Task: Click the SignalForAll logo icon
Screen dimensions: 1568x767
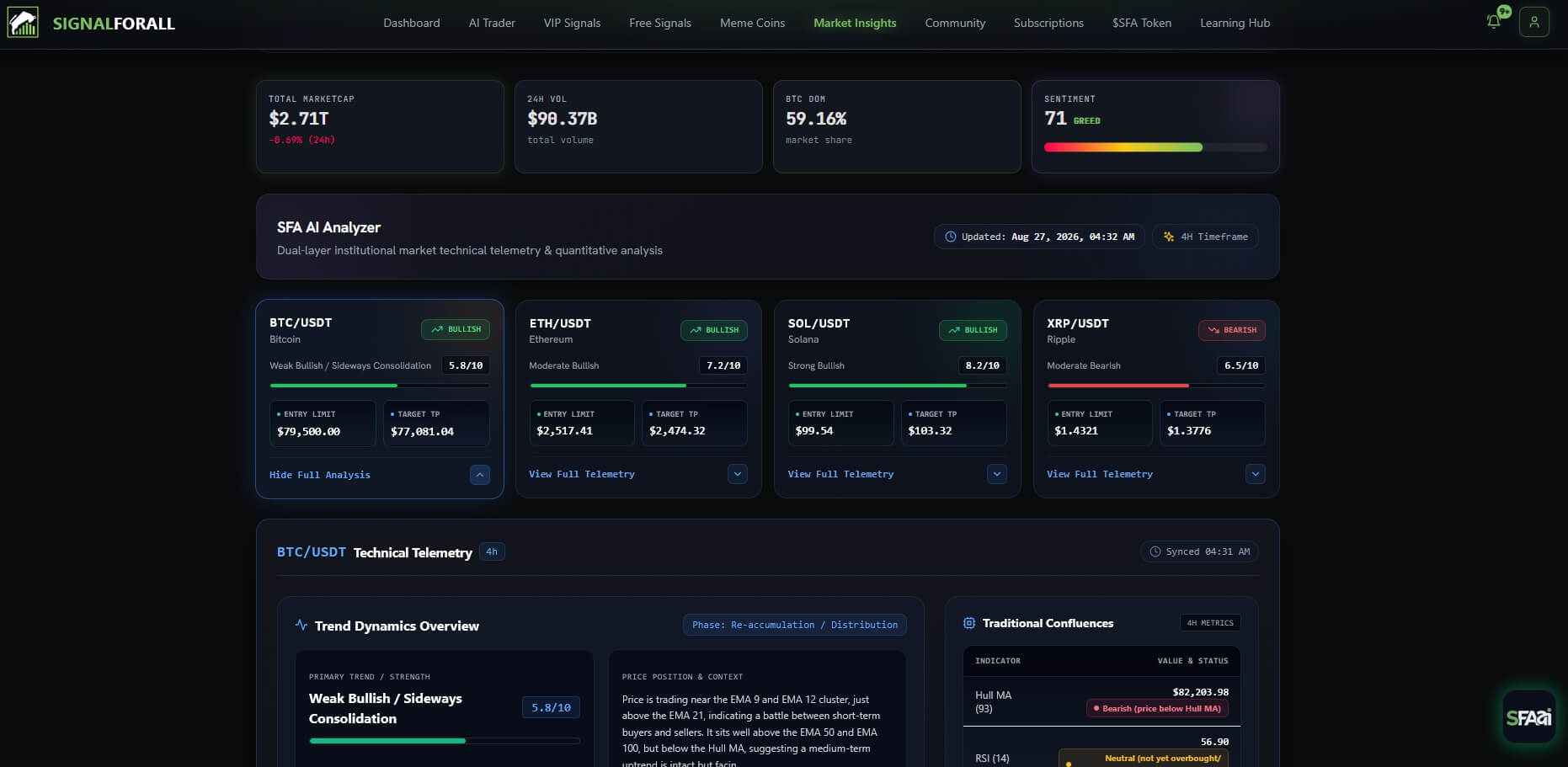Action: point(23,23)
